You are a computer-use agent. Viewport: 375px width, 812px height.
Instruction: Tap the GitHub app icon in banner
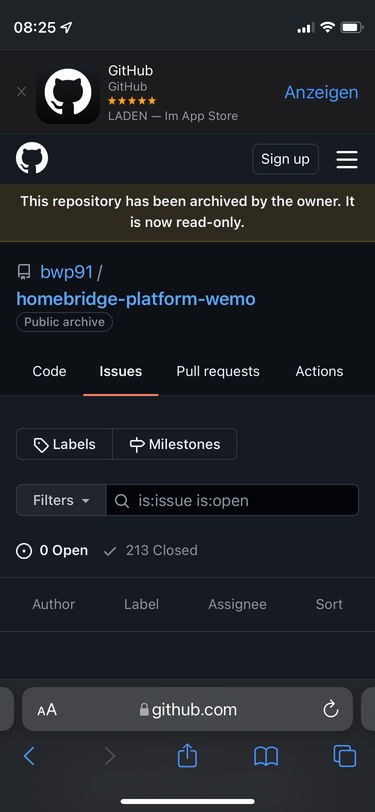pyautogui.click(x=68, y=92)
